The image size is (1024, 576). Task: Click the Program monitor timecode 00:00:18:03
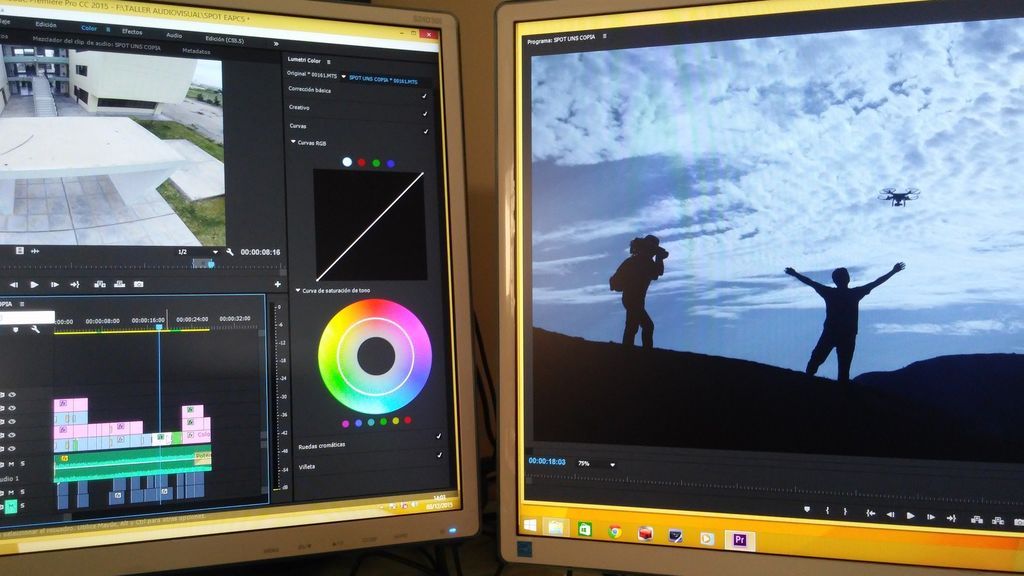(x=547, y=462)
